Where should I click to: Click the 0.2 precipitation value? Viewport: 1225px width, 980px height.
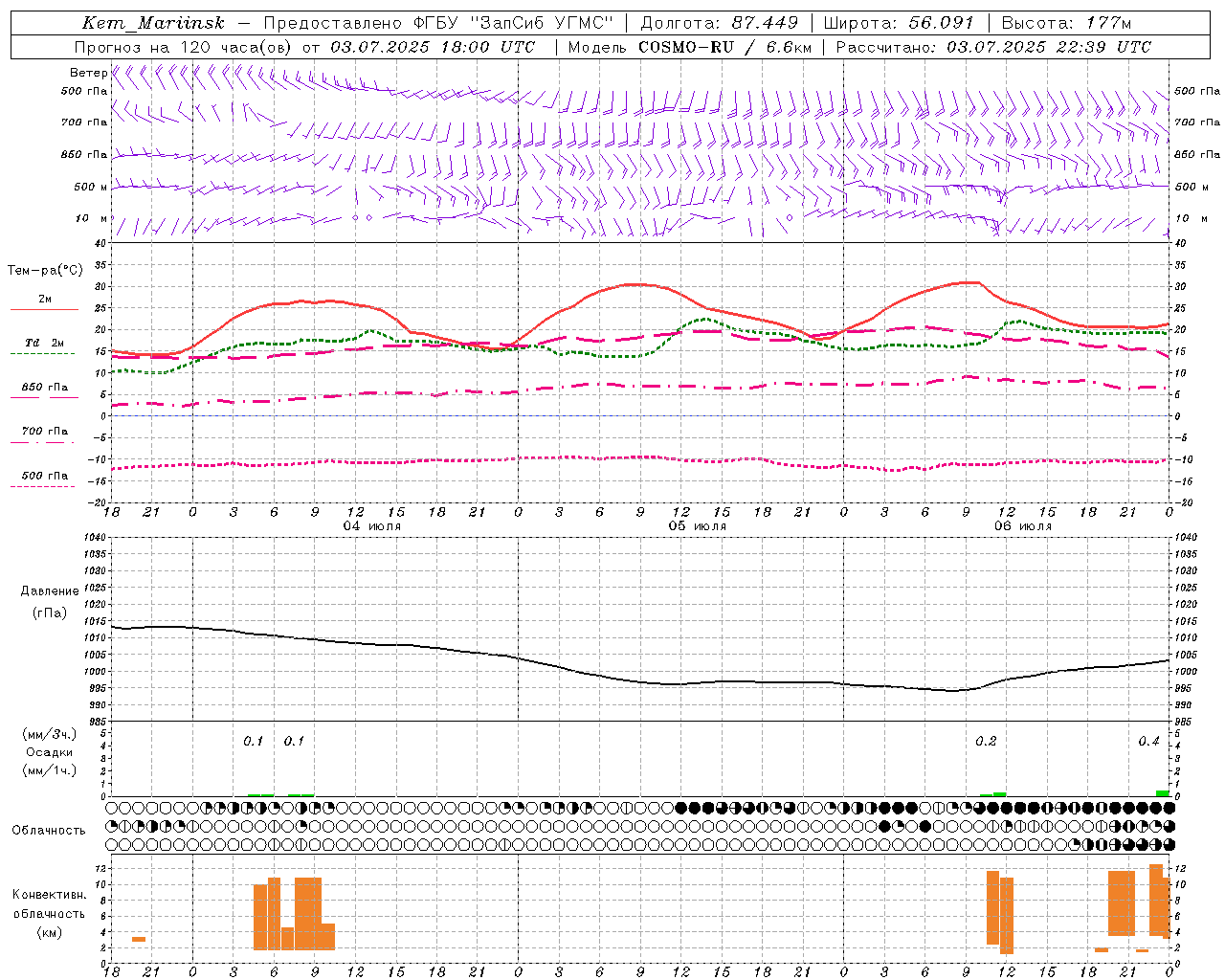(986, 742)
